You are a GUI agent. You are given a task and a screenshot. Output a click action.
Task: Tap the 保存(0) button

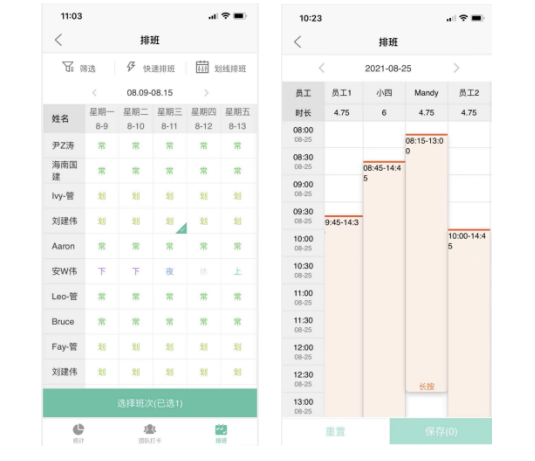point(441,432)
